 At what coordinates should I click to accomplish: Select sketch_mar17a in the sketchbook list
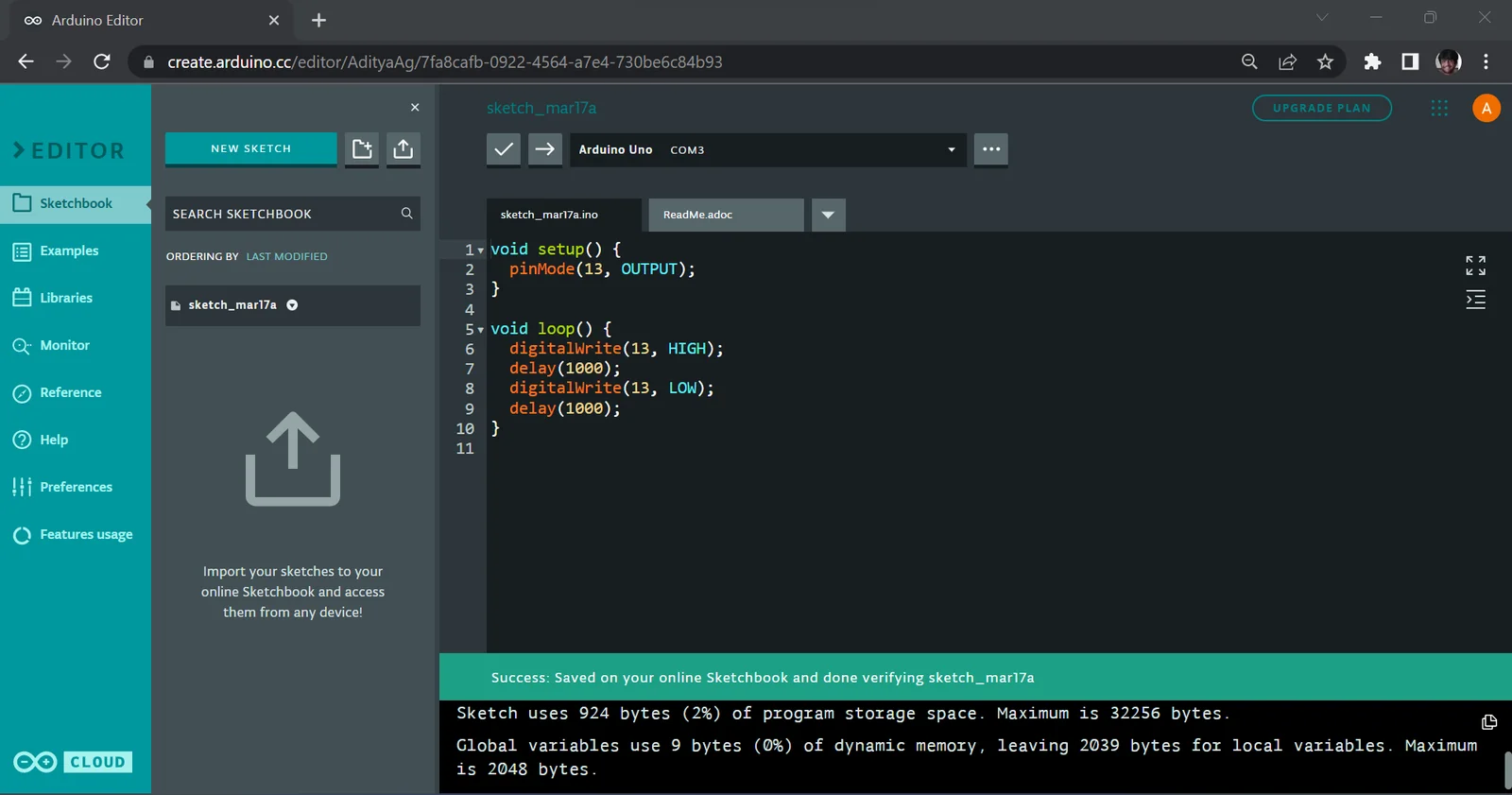pyautogui.click(x=293, y=305)
